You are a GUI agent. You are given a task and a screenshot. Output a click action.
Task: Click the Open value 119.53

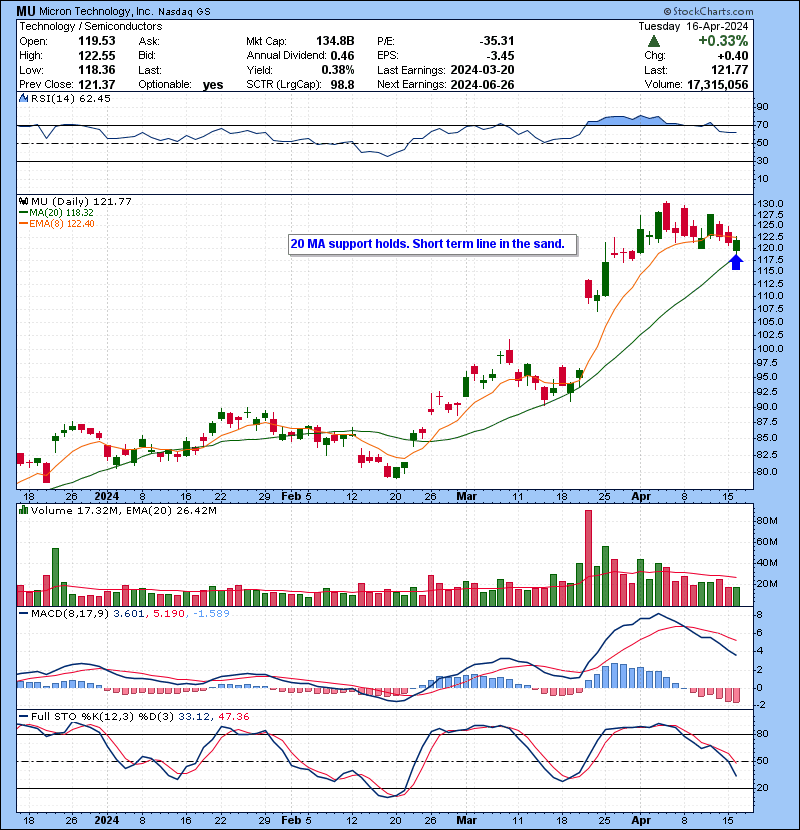point(97,41)
